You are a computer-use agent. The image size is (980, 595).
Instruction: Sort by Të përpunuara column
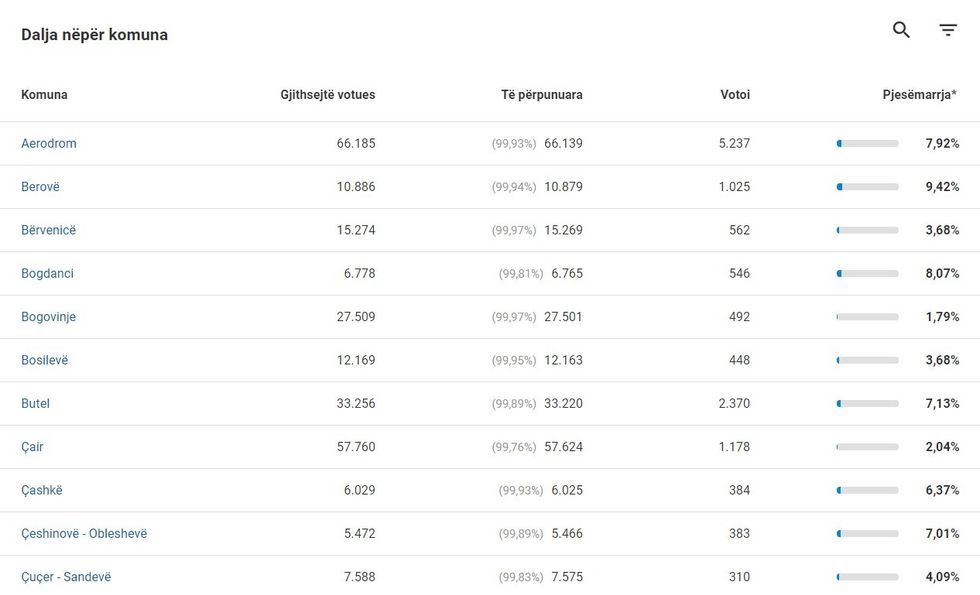tap(541, 95)
